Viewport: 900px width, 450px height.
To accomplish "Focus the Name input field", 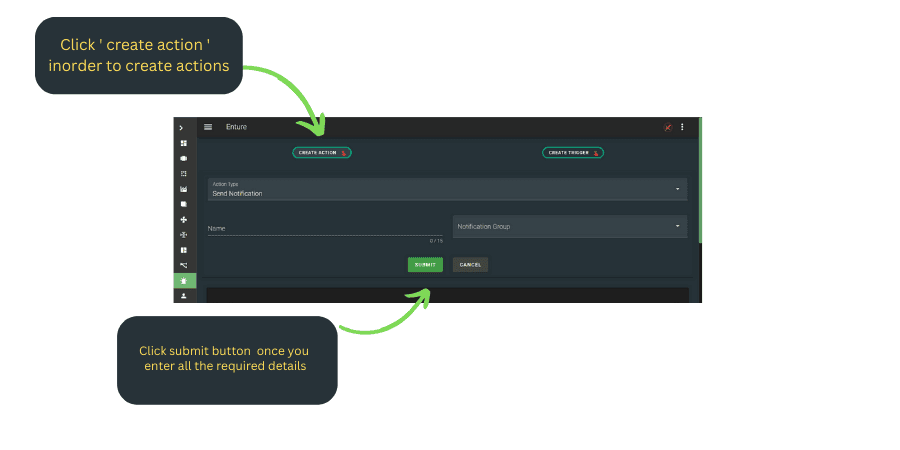I will (324, 228).
